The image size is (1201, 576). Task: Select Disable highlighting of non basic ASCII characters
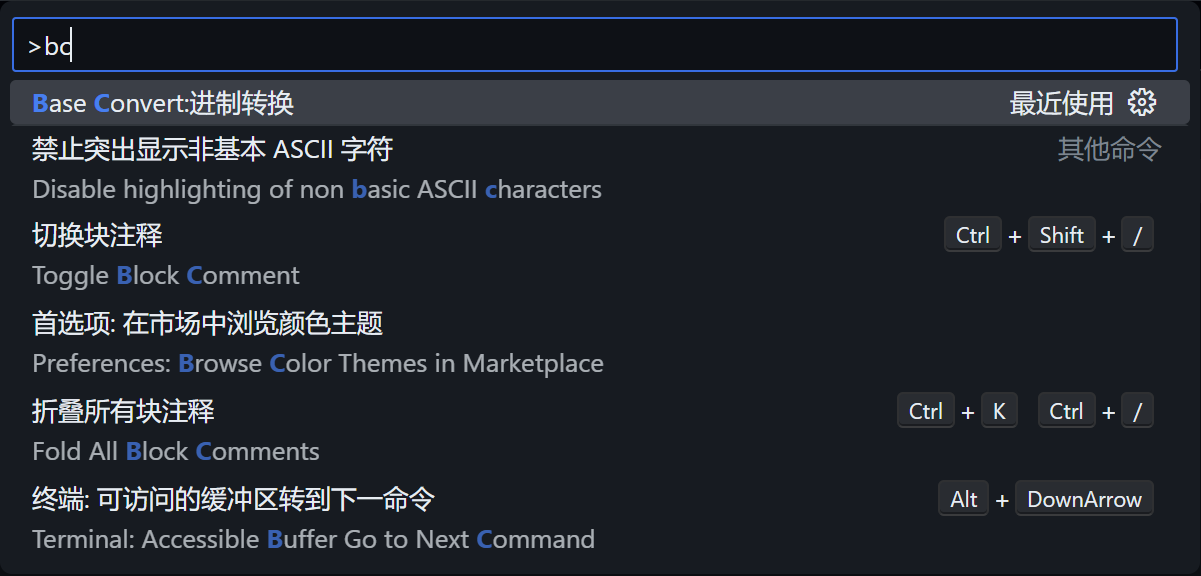[x=594, y=169]
